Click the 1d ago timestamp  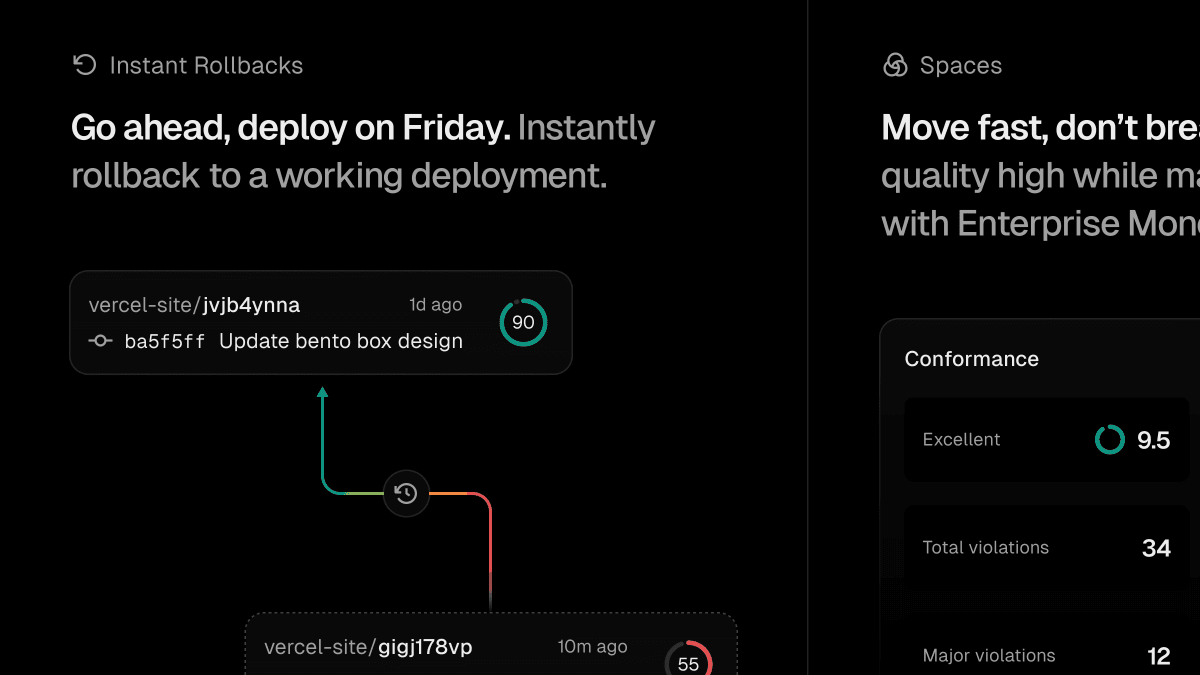click(x=435, y=304)
